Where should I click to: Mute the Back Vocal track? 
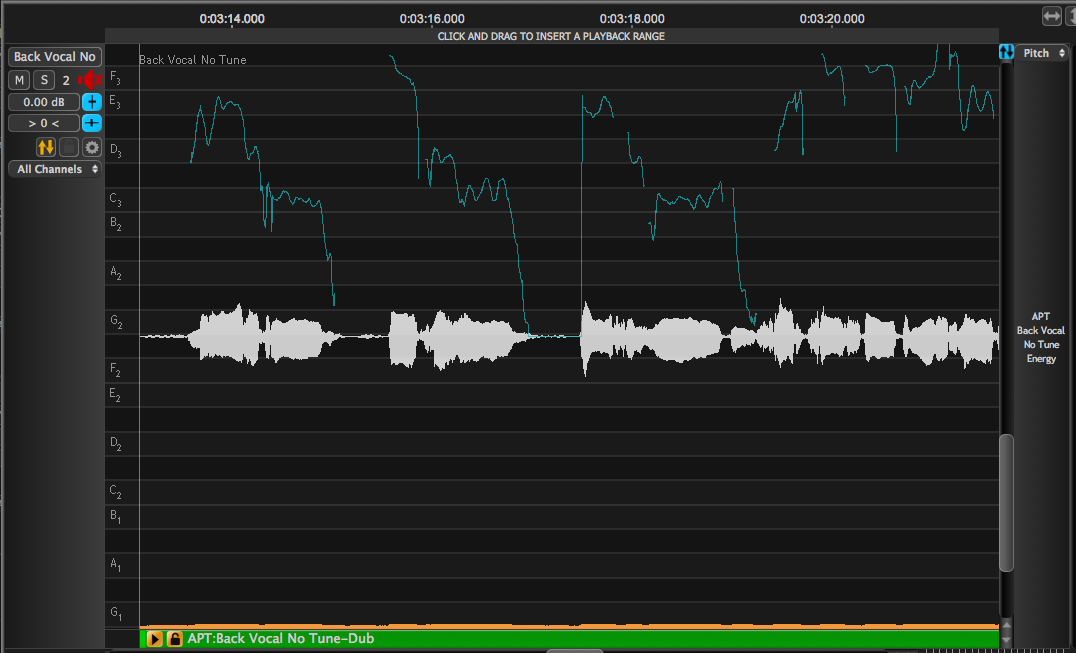(x=19, y=80)
